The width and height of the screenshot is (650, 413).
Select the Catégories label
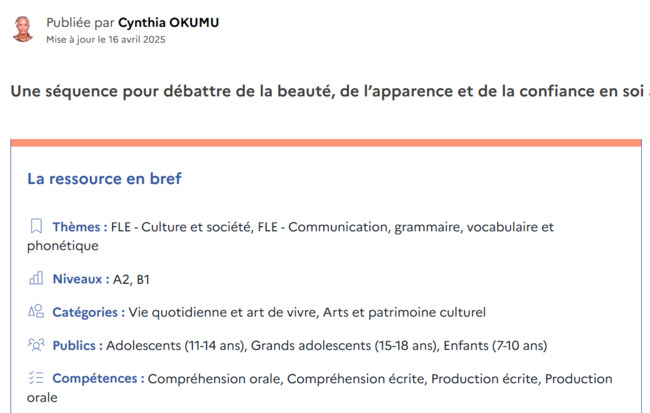point(88,312)
